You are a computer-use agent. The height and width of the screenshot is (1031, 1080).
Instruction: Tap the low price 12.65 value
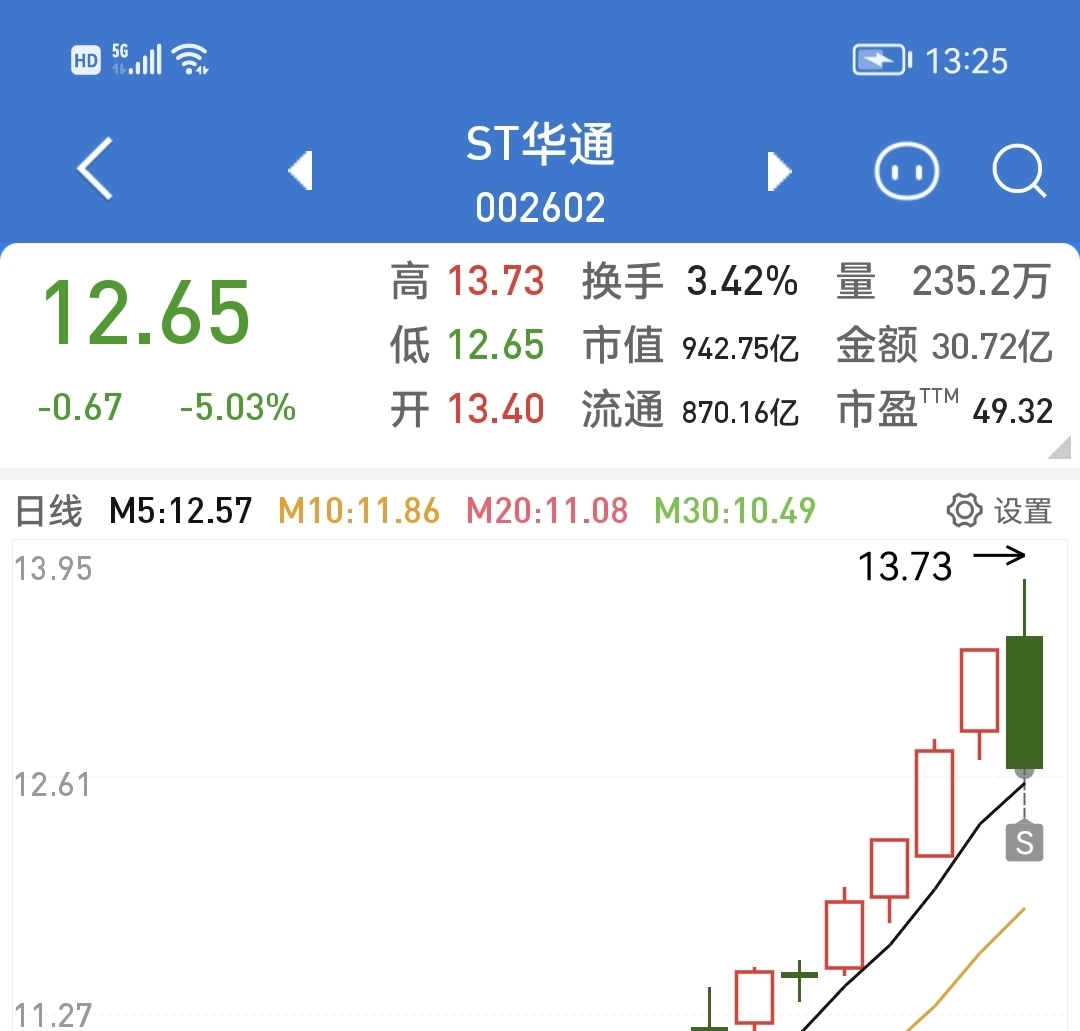pos(496,344)
